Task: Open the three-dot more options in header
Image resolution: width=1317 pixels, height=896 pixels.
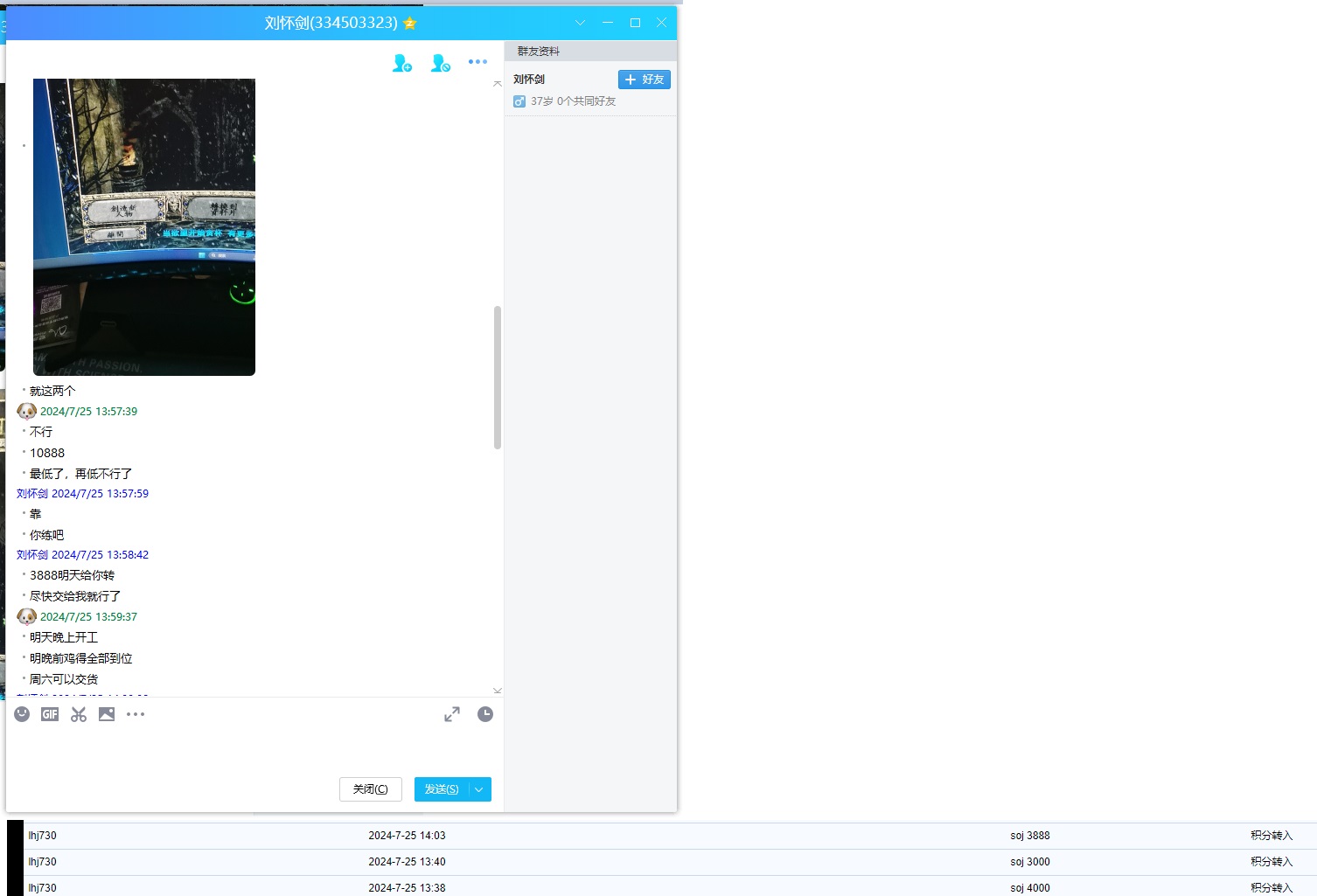Action: [477, 62]
